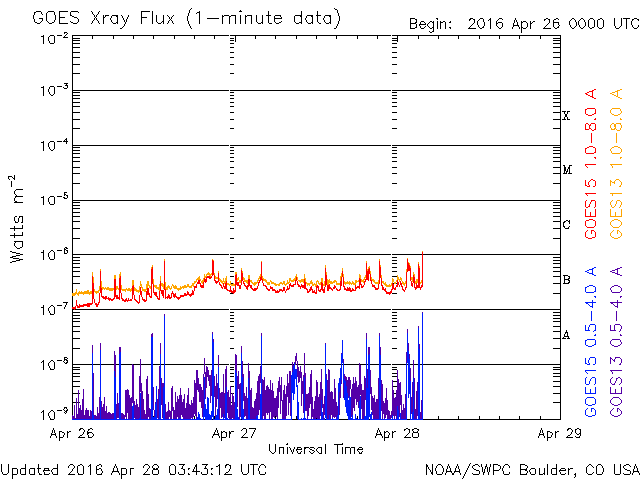640x480 pixels.
Task: Click the M flare class label
Action: (567, 170)
